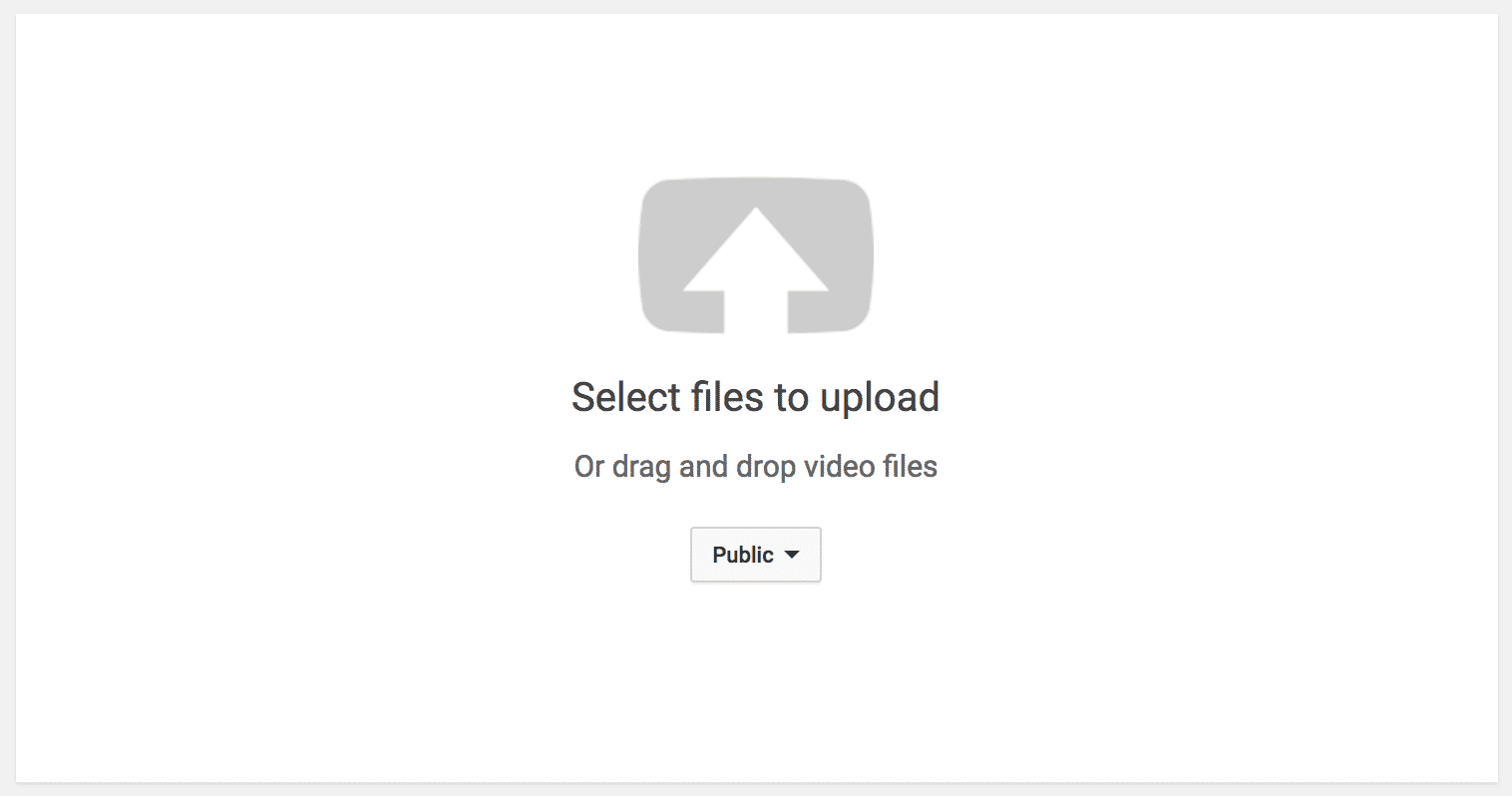Change video visibility from Public

(756, 555)
